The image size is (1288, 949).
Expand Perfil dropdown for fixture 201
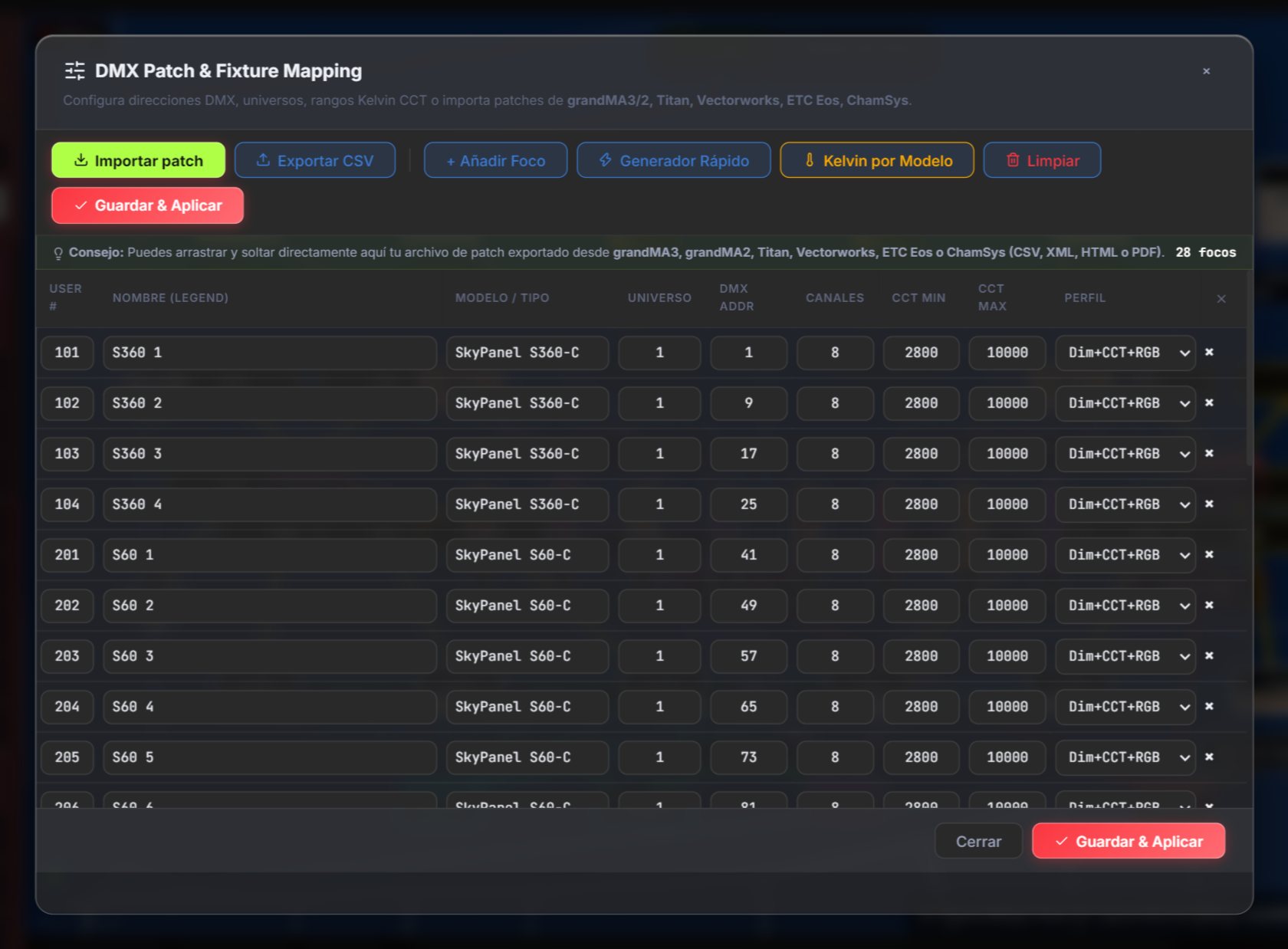(x=1125, y=555)
